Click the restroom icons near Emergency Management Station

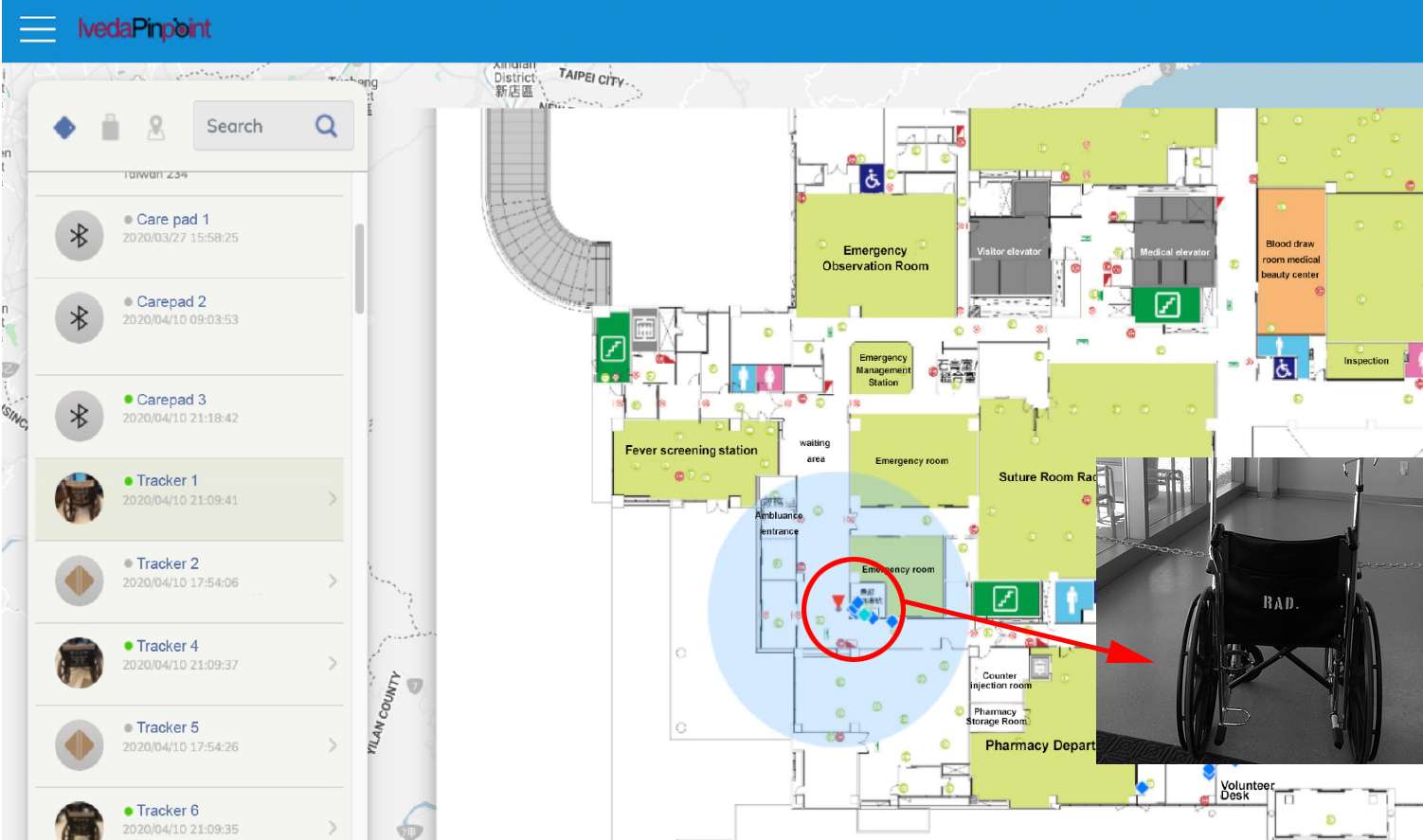tap(756, 377)
